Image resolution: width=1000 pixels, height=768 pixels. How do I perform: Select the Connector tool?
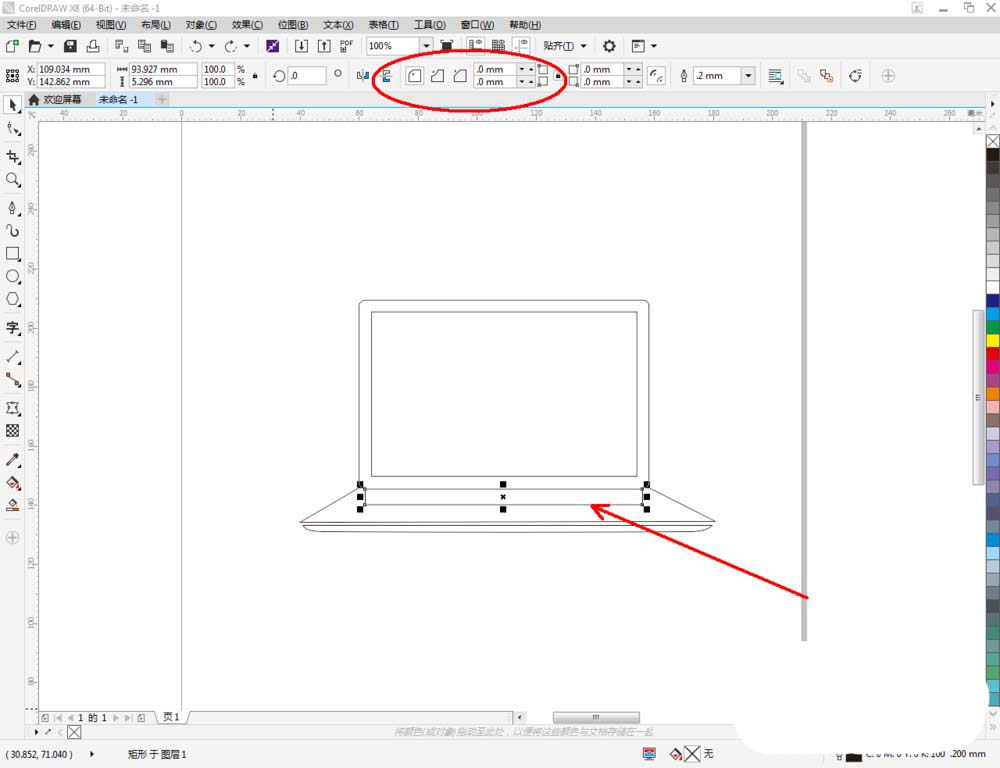tap(13, 380)
